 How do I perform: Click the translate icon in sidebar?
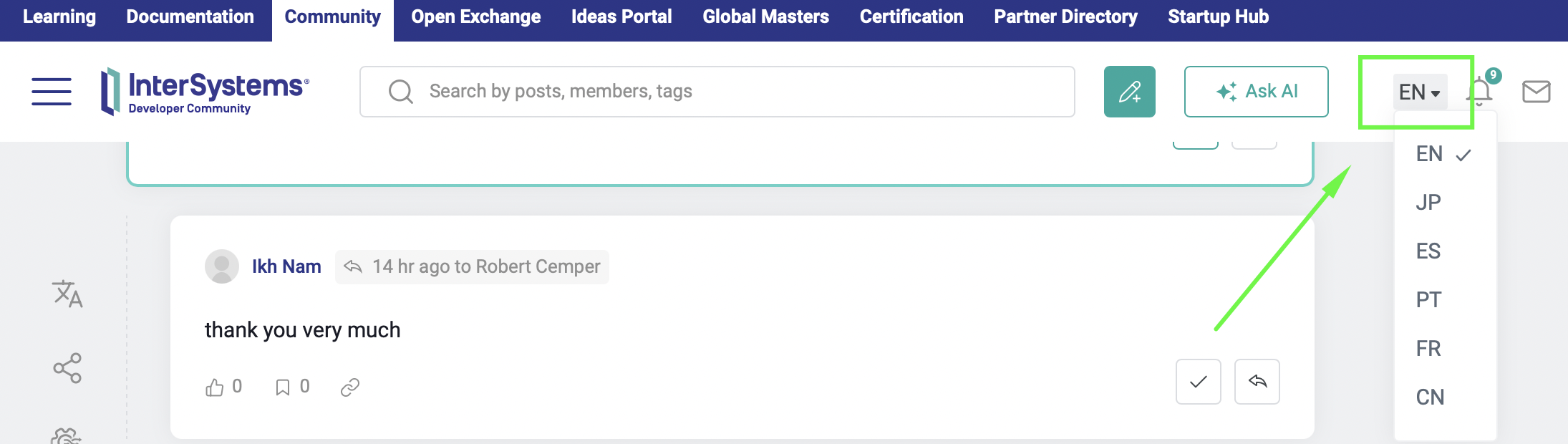[67, 294]
